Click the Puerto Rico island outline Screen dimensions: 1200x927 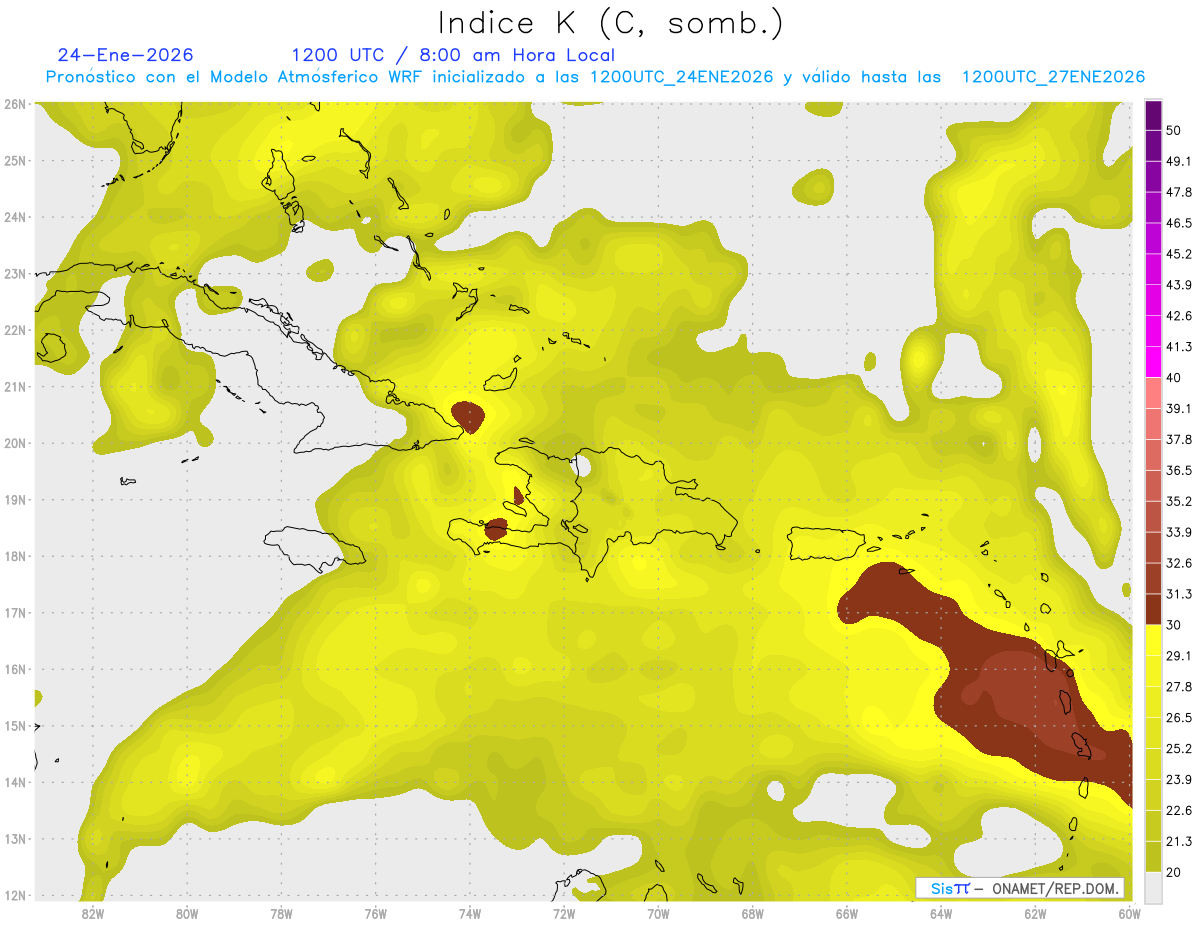pyautogui.click(x=826, y=542)
